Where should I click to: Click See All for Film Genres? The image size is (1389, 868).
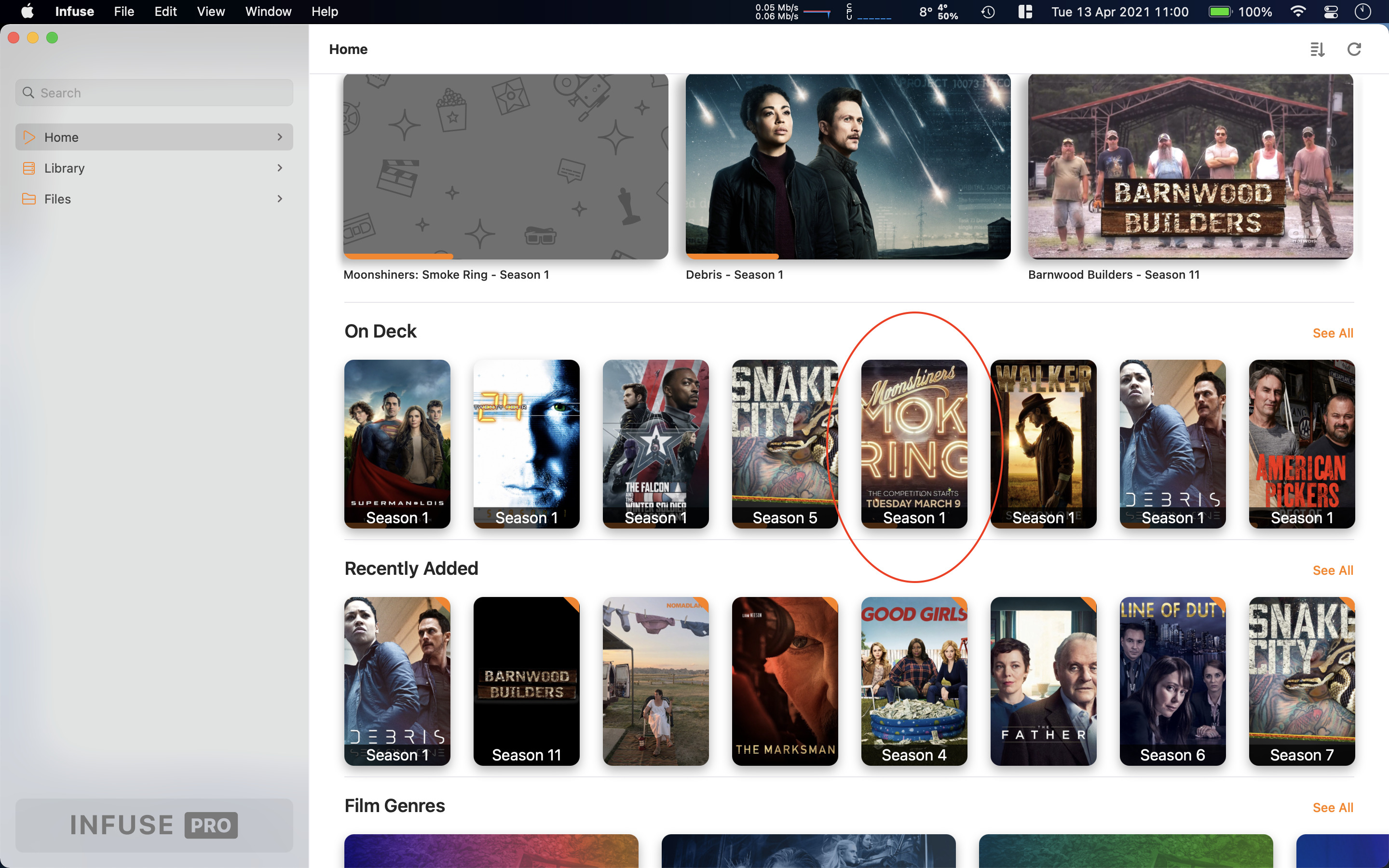[x=1332, y=808]
